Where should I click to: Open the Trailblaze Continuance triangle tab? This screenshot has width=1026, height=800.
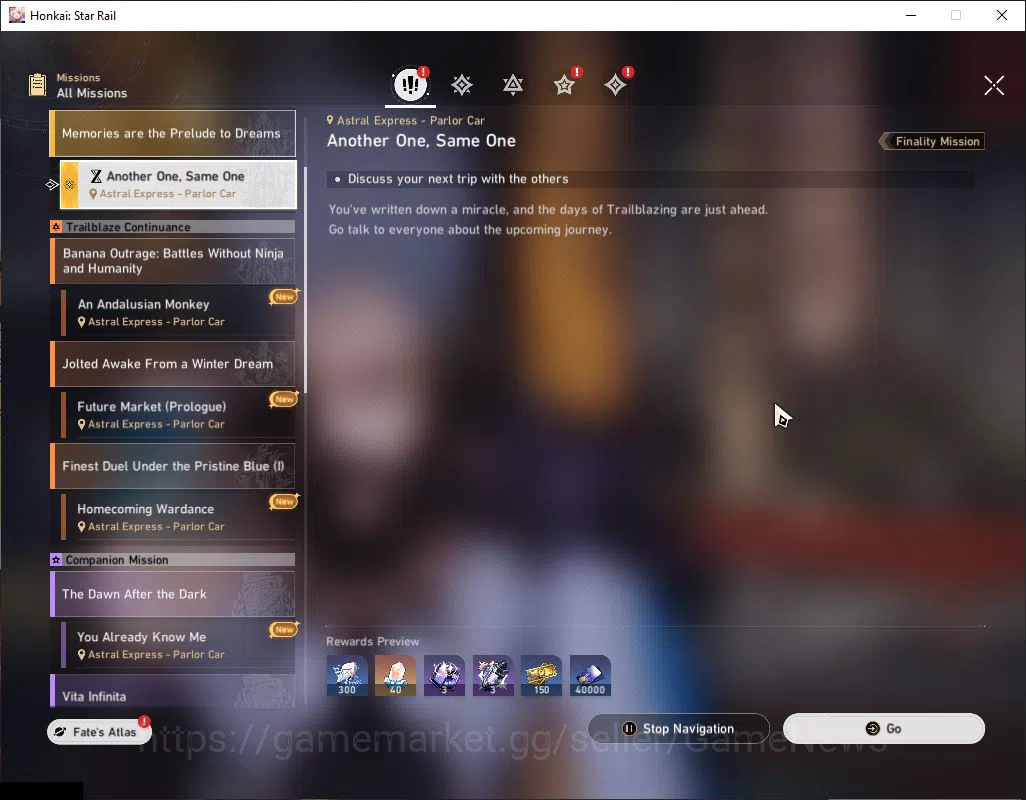coord(513,84)
